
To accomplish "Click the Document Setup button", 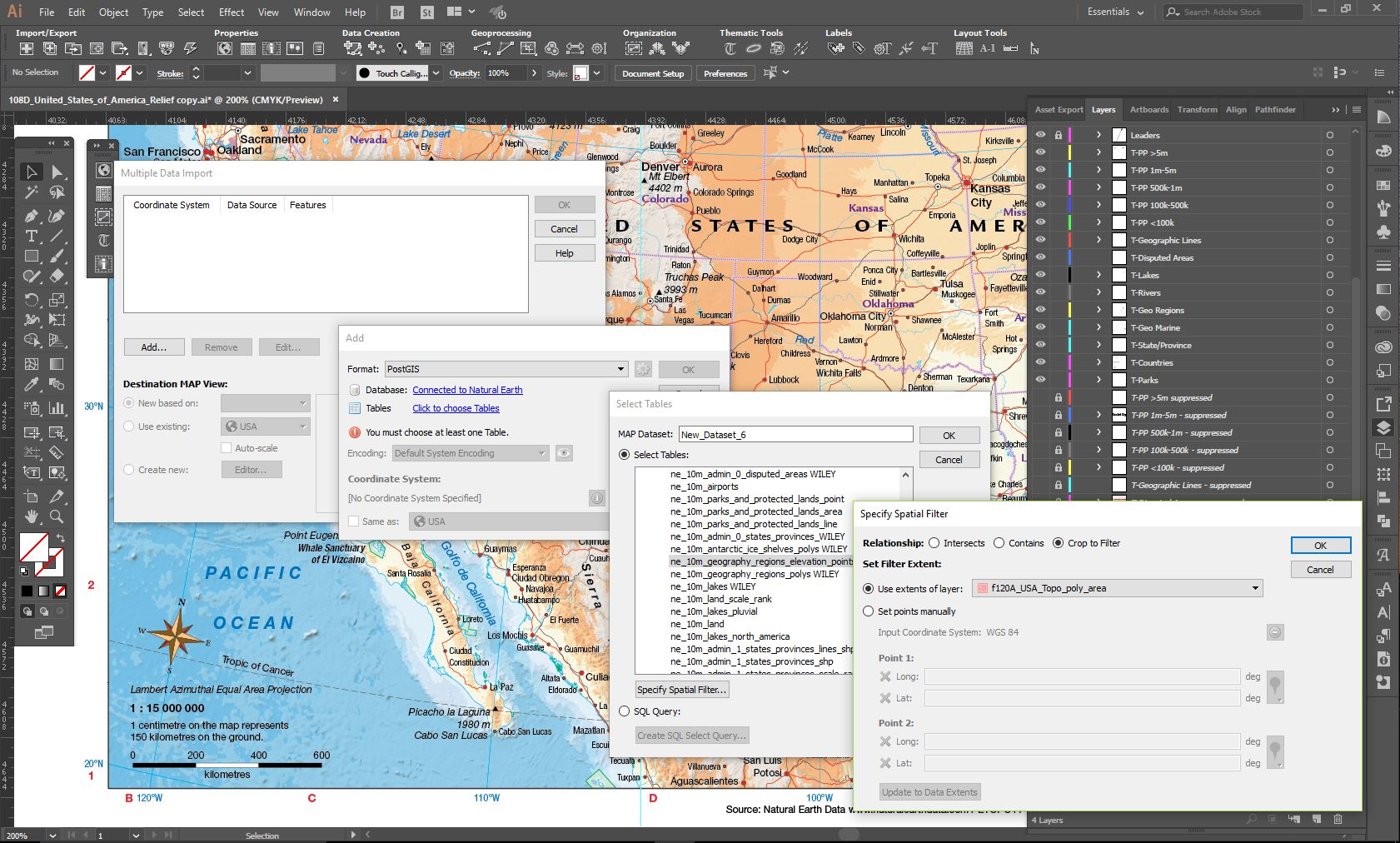I will pyautogui.click(x=653, y=73).
